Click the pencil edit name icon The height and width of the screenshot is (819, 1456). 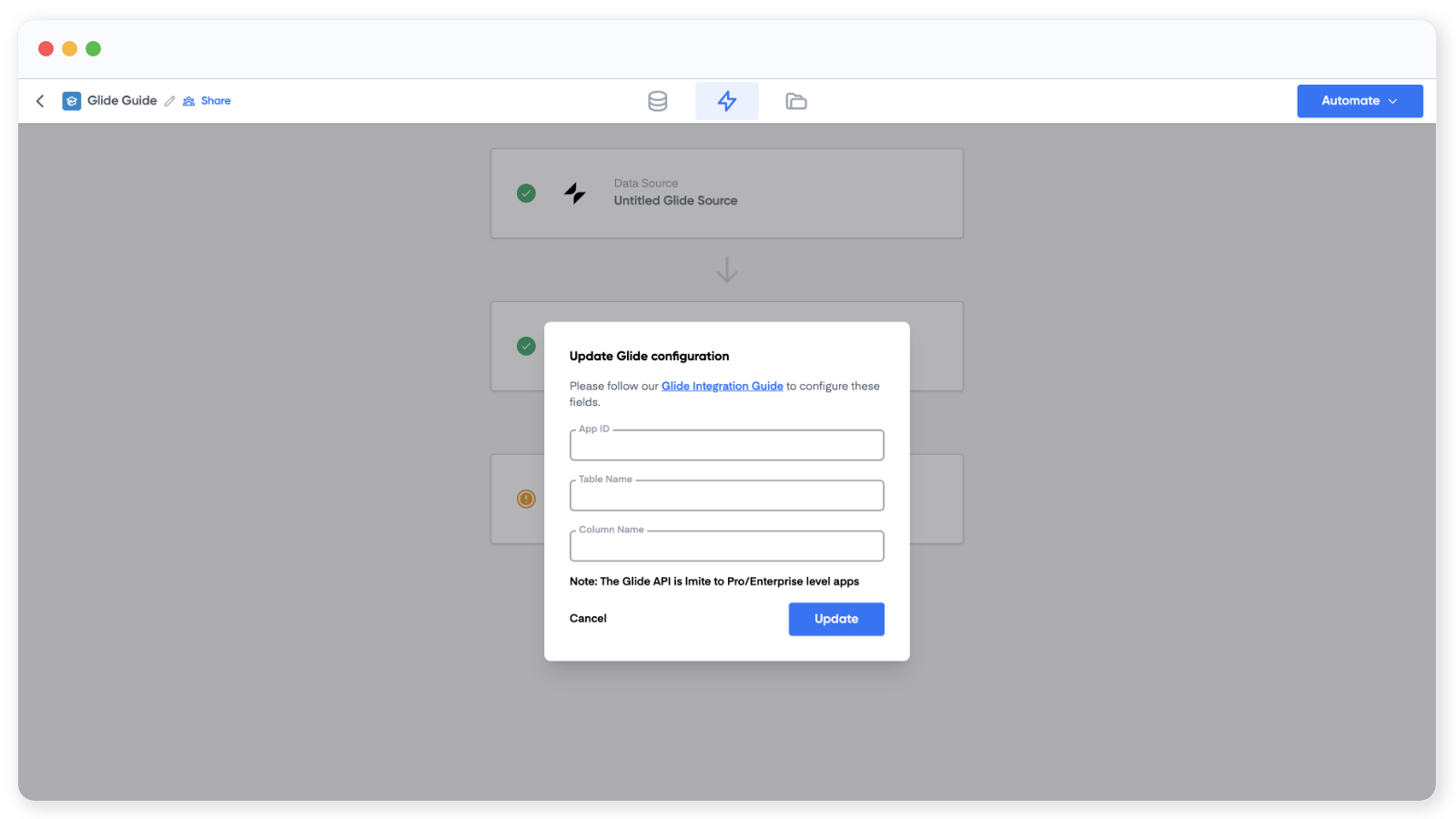pos(170,101)
